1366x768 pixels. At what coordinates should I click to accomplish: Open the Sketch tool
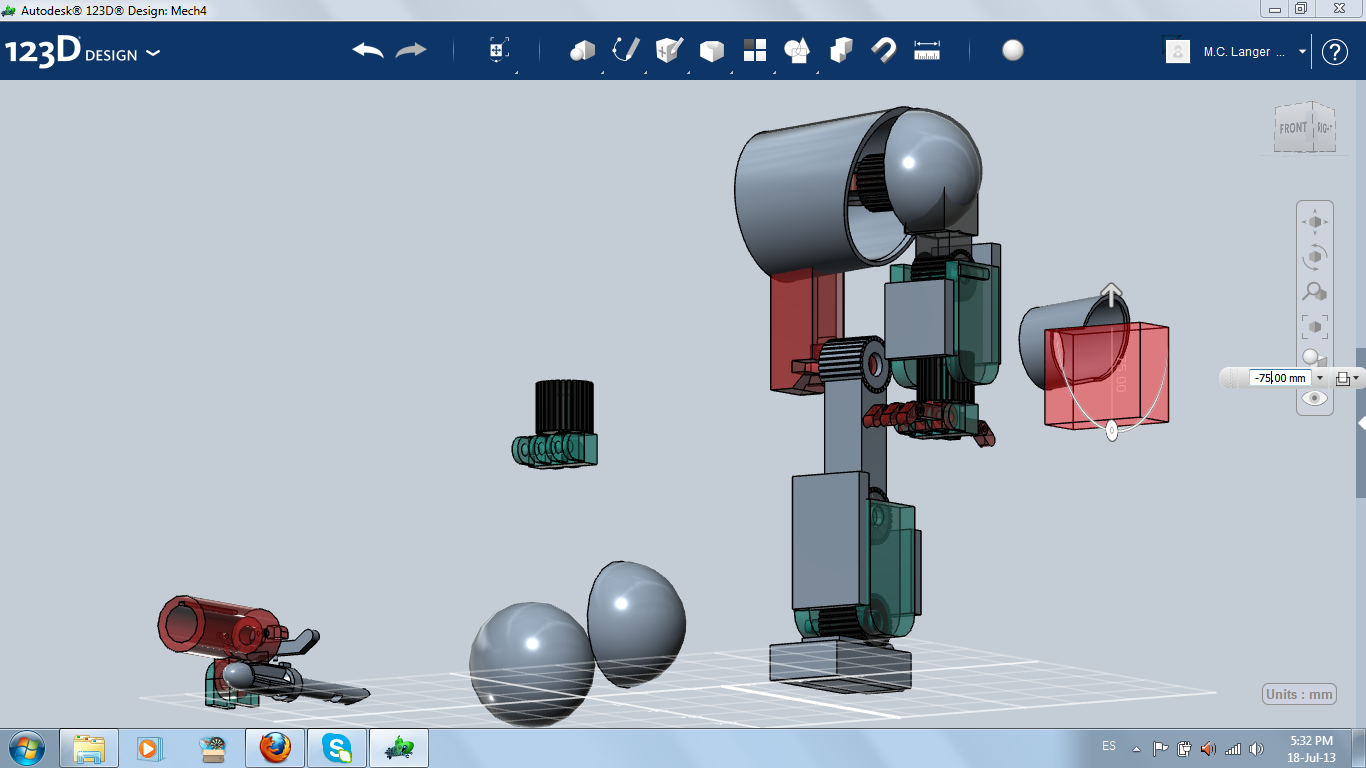(x=626, y=50)
